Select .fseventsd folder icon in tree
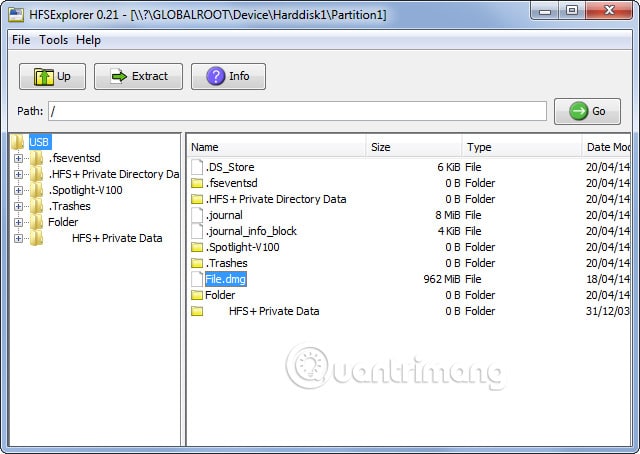Image resolution: width=640 pixels, height=454 pixels. 37,158
